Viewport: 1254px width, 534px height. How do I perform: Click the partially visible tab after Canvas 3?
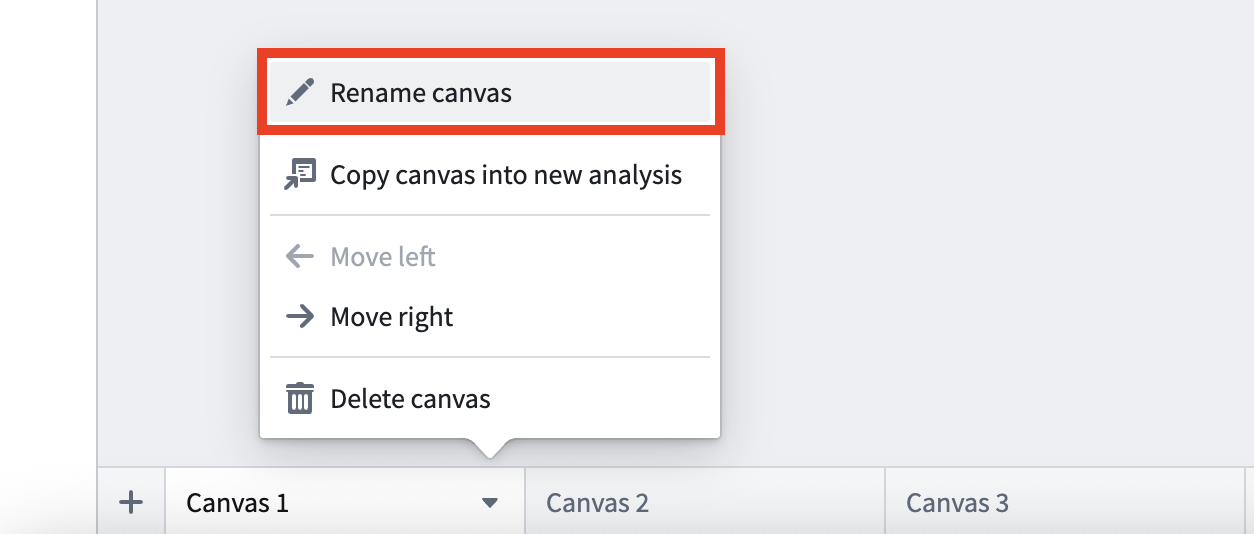[x=1250, y=502]
